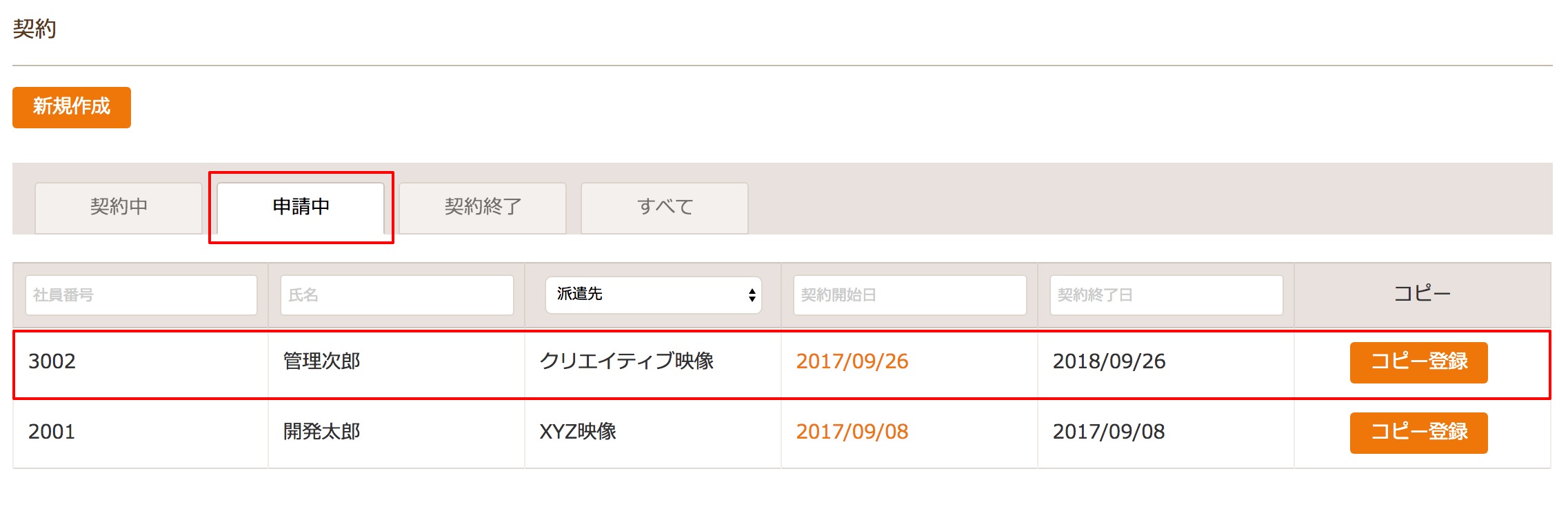Click the コピー column header

(1423, 295)
